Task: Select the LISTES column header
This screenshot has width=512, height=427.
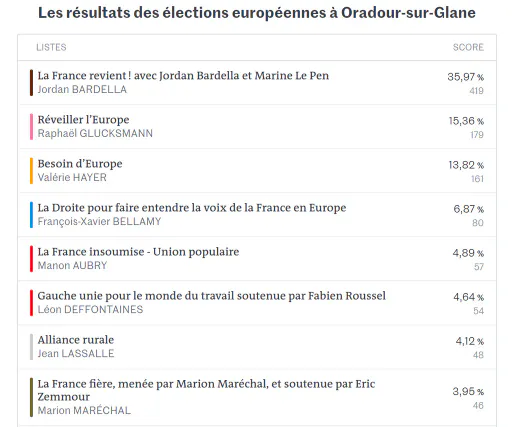Action: tap(51, 47)
